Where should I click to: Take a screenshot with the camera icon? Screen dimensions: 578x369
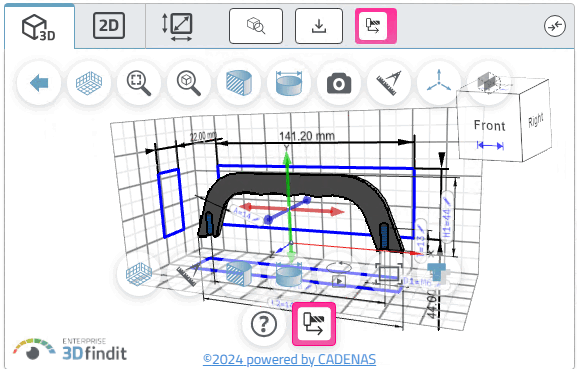tap(339, 83)
